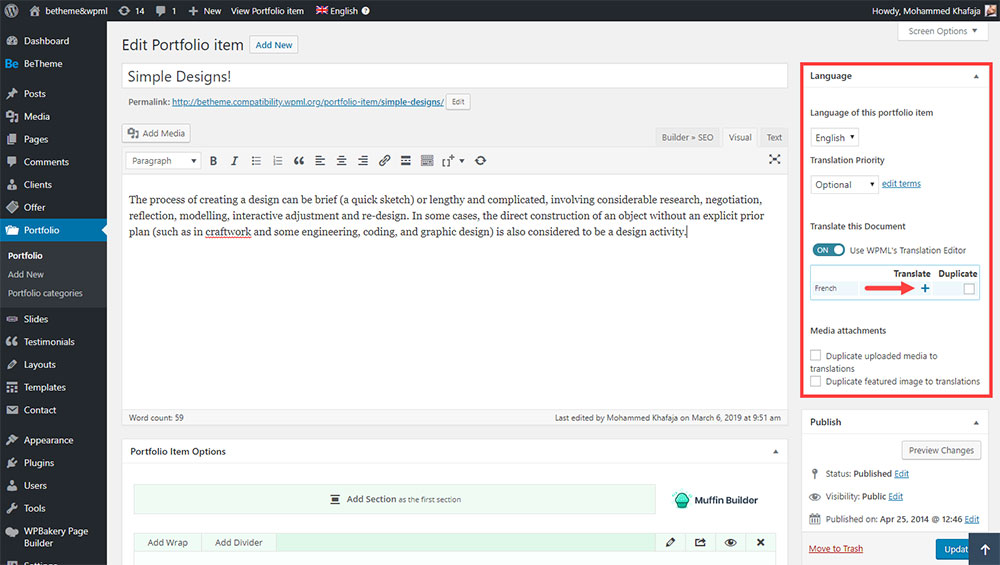The height and width of the screenshot is (565, 1000).
Task: Click the plus icon to translate French
Action: (925, 289)
